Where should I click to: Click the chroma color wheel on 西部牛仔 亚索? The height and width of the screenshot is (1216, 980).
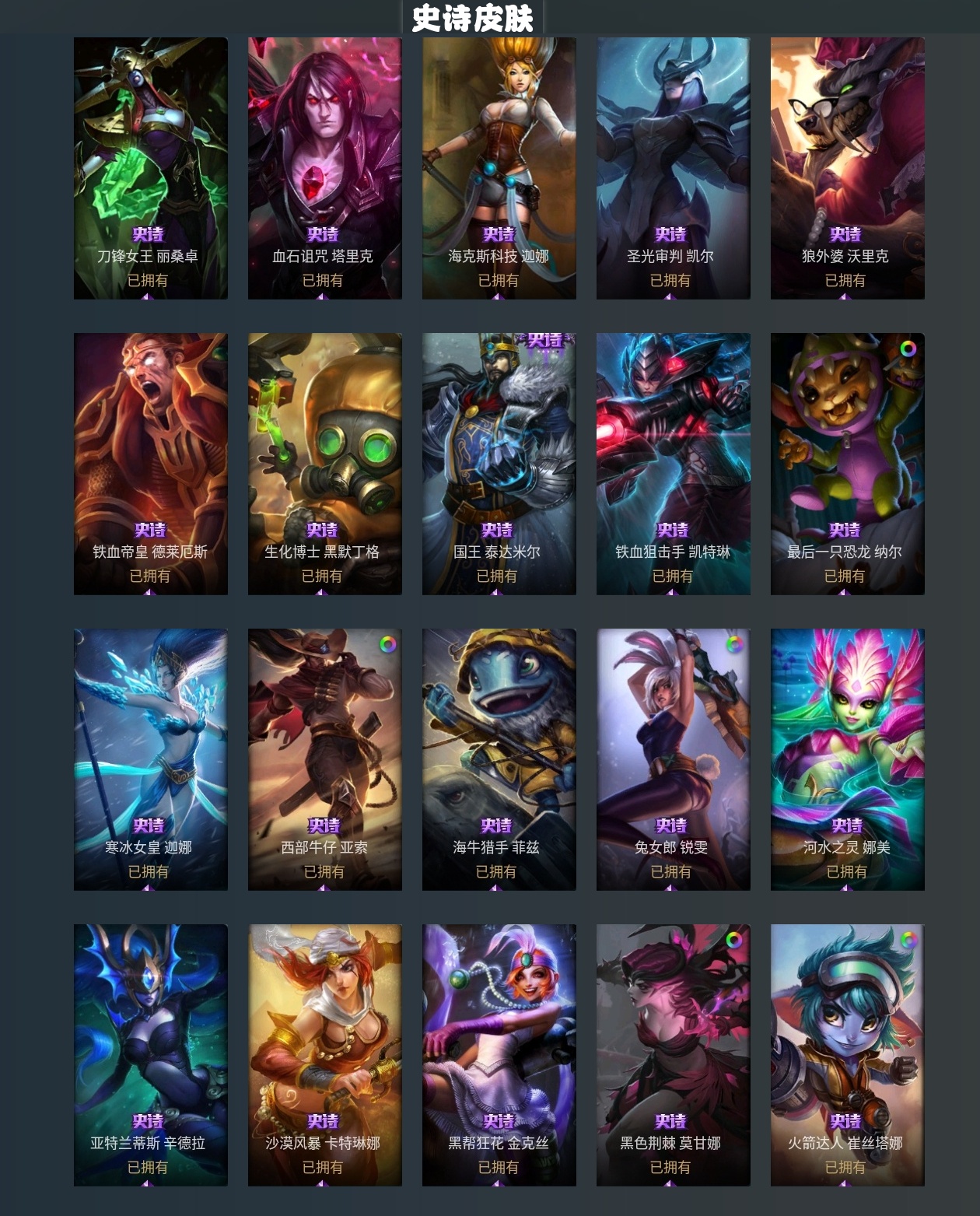tap(387, 644)
